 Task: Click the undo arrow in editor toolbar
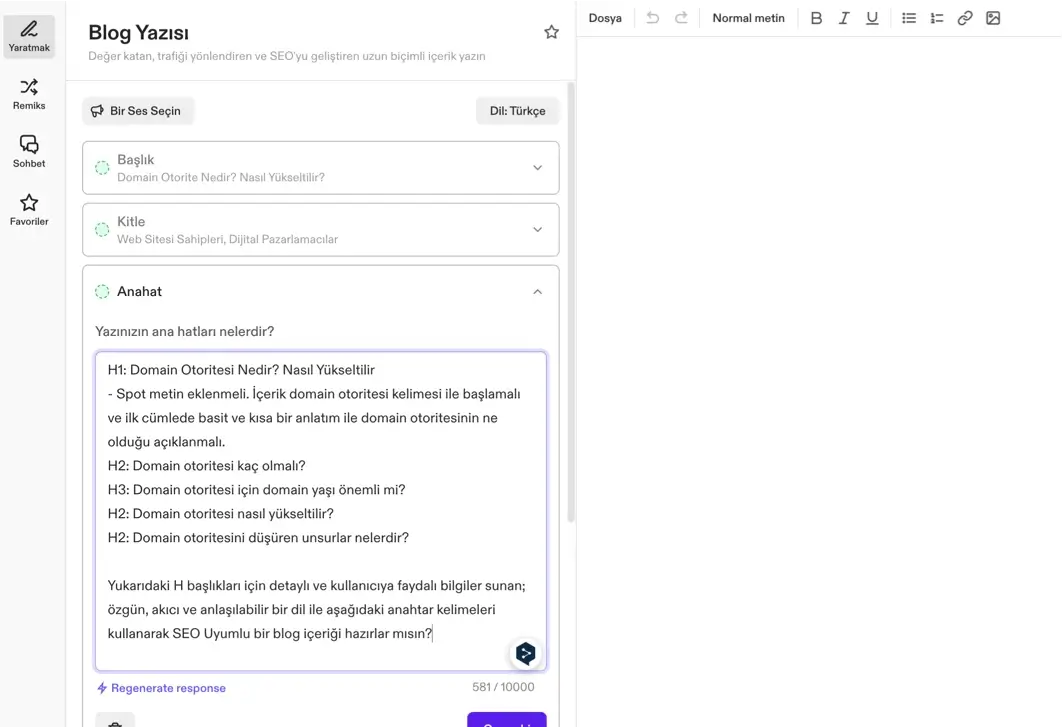[653, 18]
